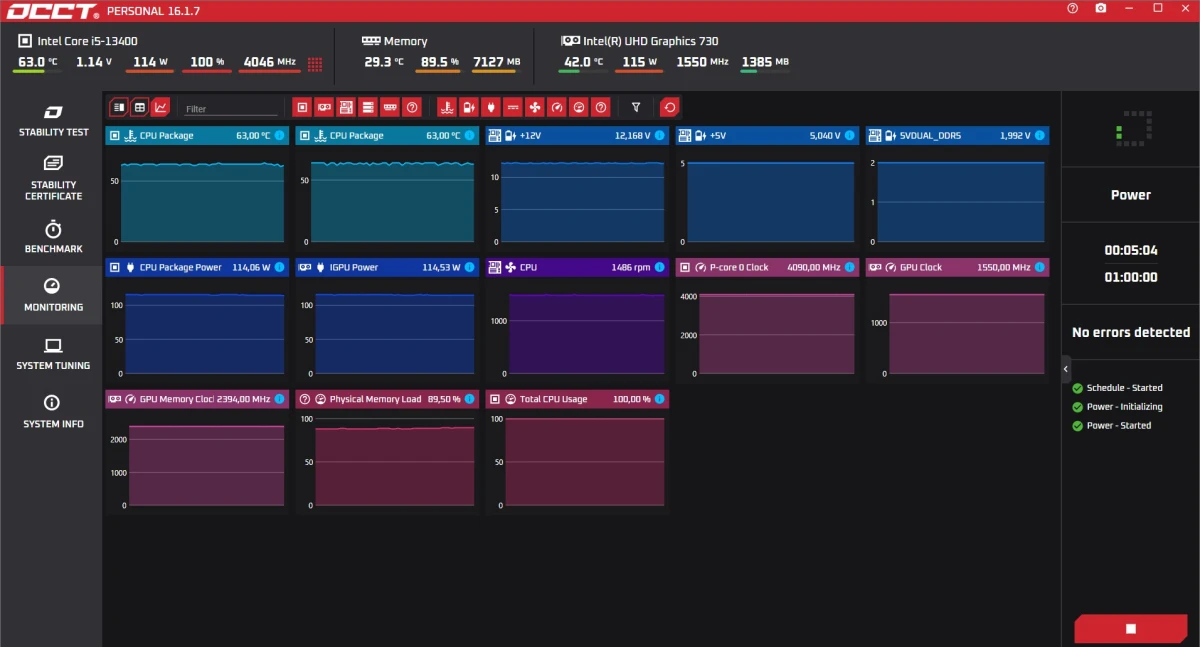Image resolution: width=1200 pixels, height=647 pixels.
Task: Toggle the CPU hardware filter icon
Action: (302, 107)
